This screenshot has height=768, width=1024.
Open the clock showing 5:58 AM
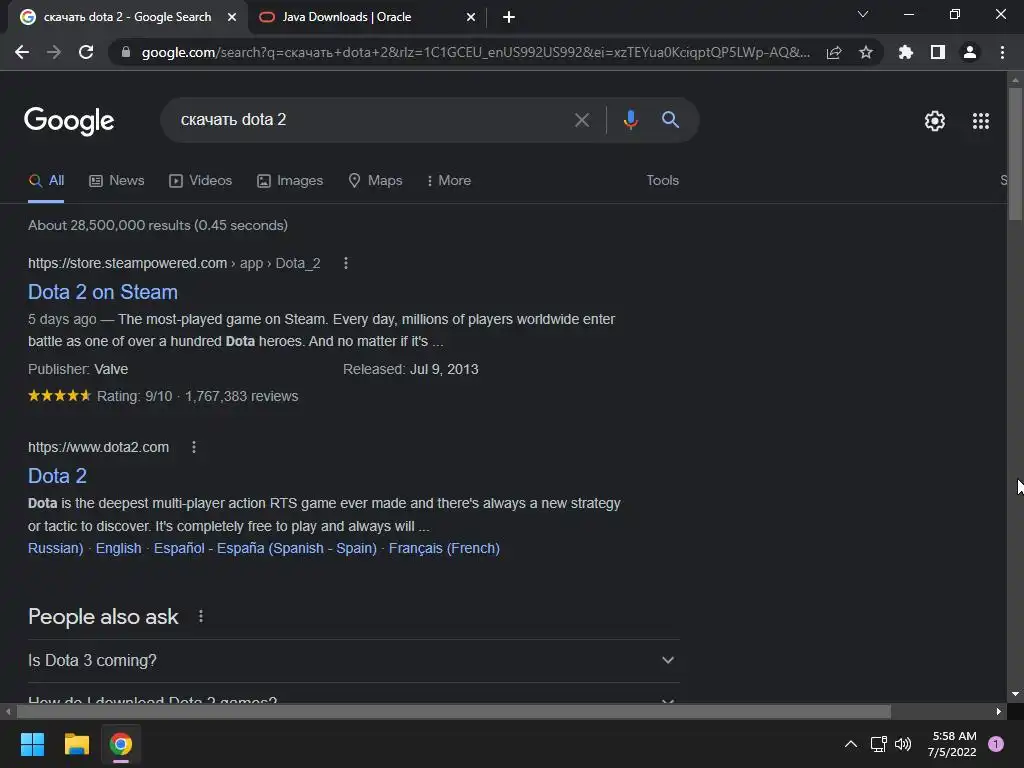pos(952,744)
